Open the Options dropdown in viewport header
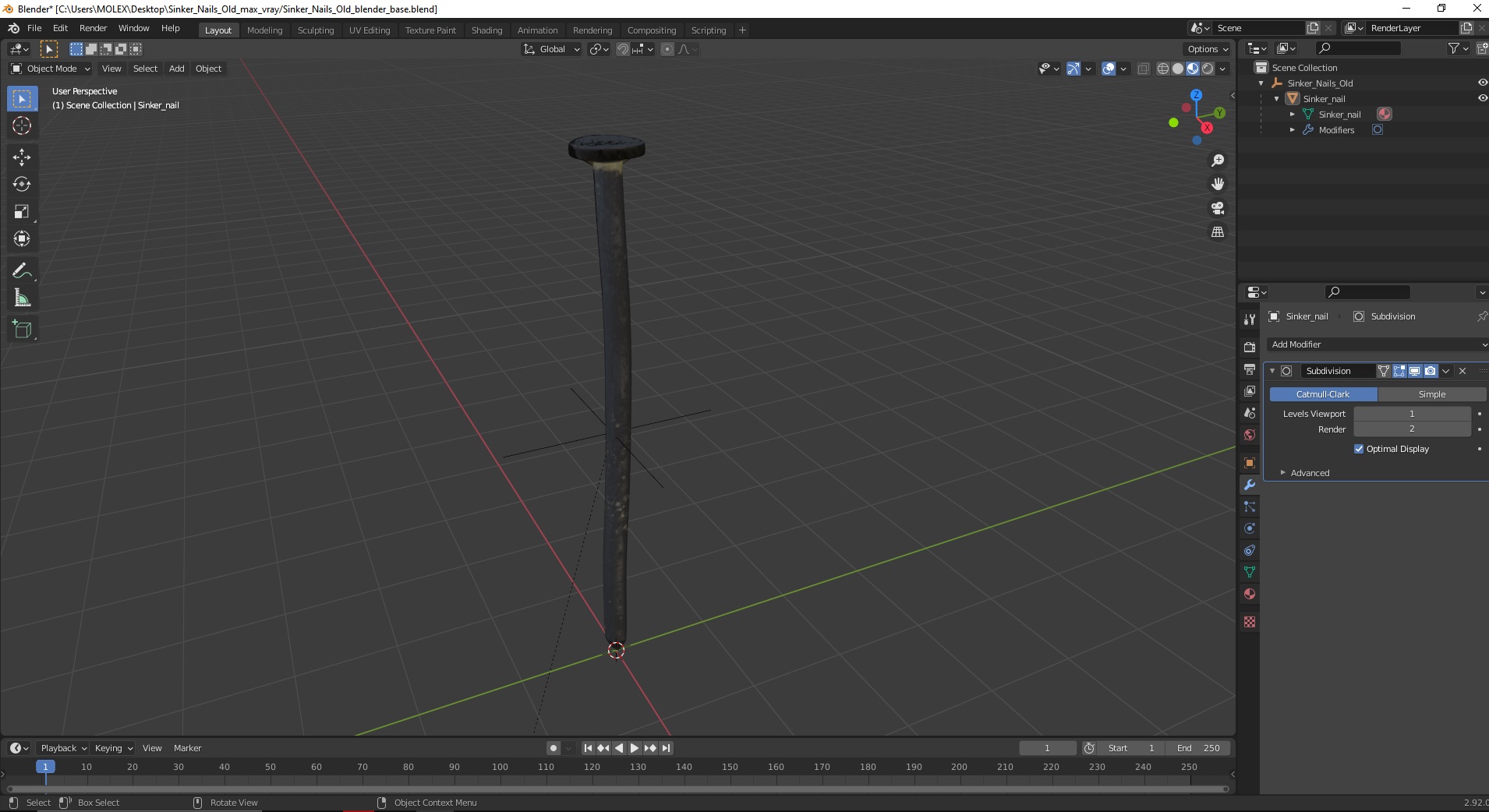This screenshot has width=1489, height=812. tap(1208, 49)
